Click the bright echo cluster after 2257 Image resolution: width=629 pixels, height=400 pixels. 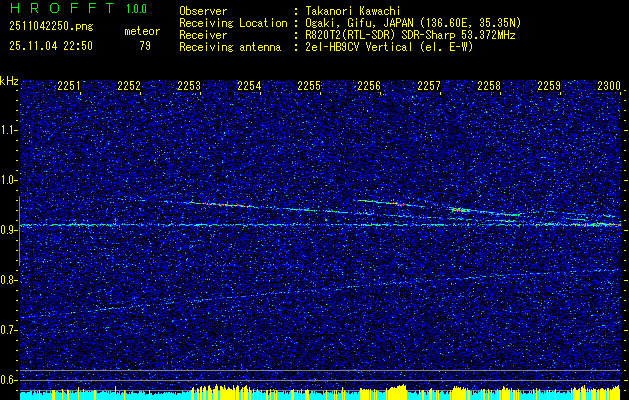(461, 209)
